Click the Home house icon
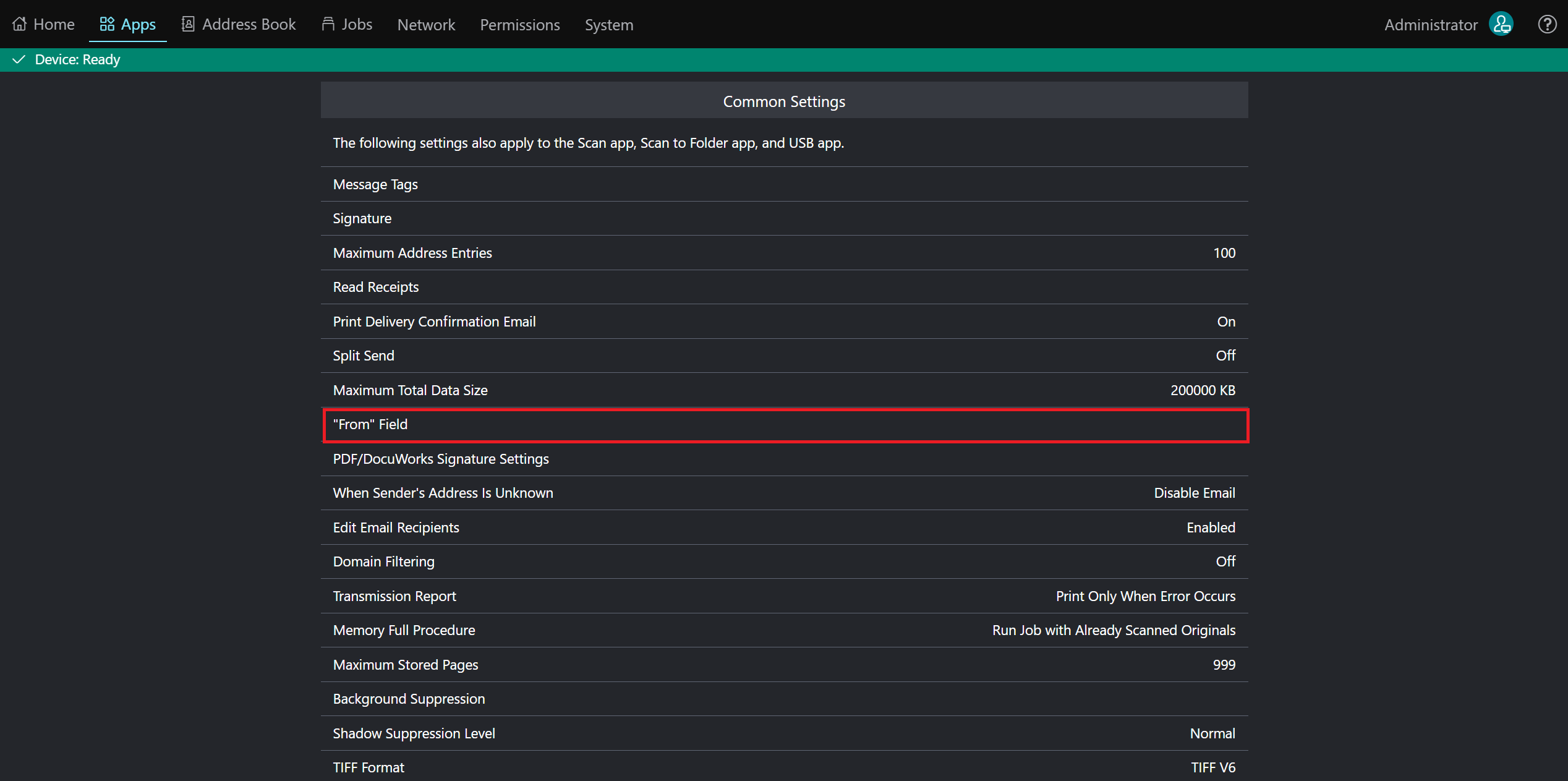Viewport: 1568px width, 781px height. (20, 24)
